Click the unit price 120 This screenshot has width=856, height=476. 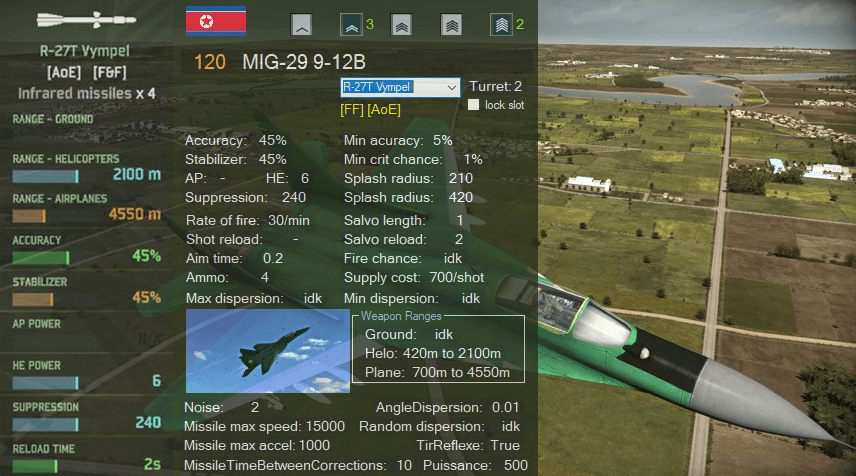(x=210, y=62)
